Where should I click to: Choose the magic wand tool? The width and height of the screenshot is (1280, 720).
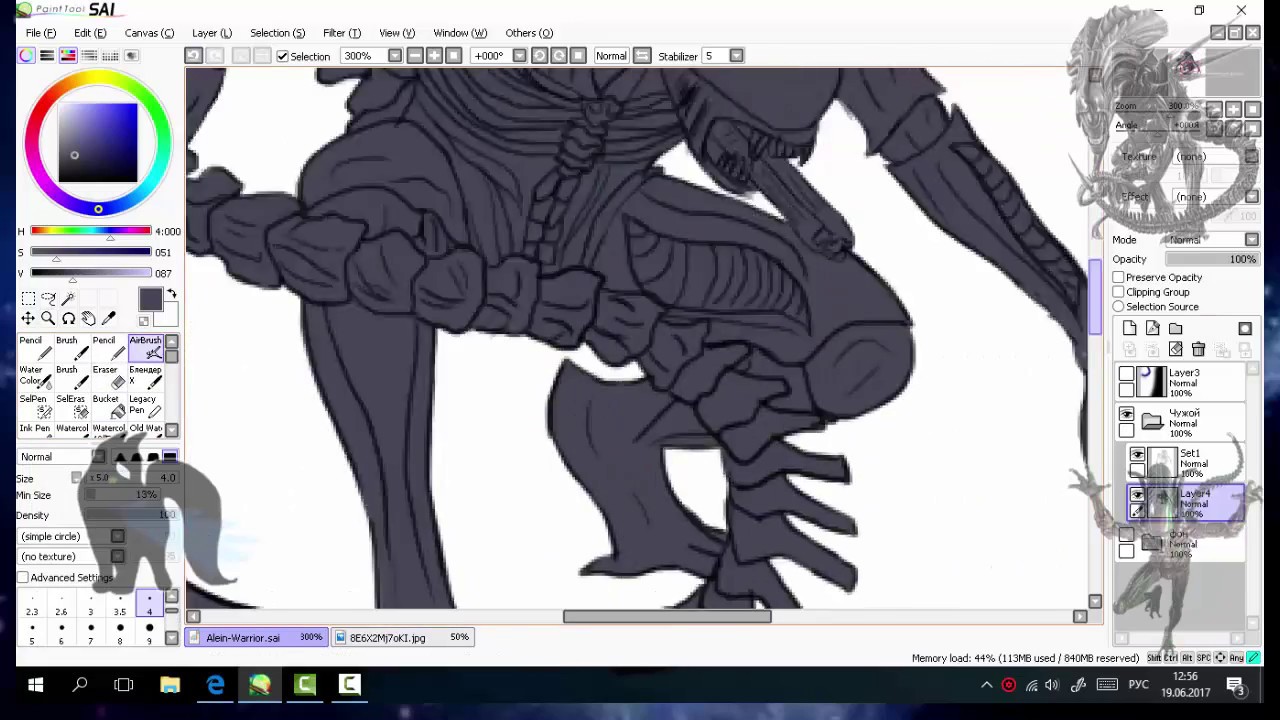(68, 298)
